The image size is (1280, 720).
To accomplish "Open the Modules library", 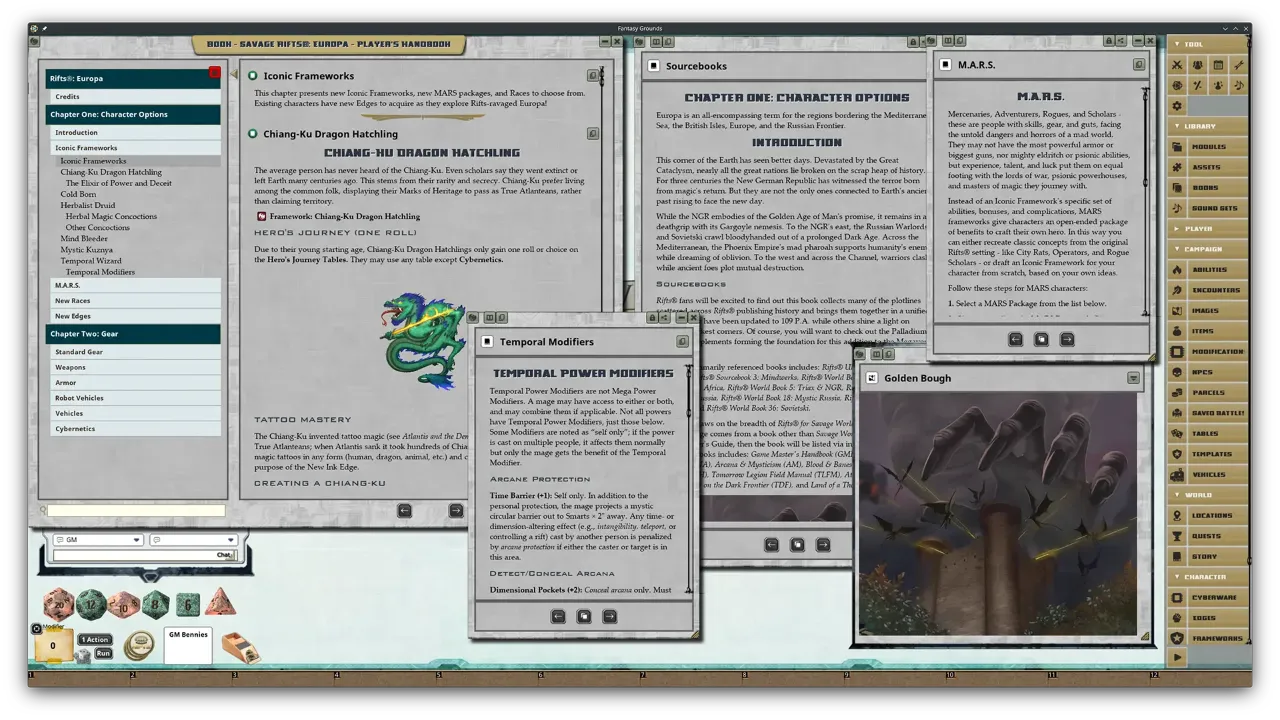I will pyautogui.click(x=1207, y=147).
